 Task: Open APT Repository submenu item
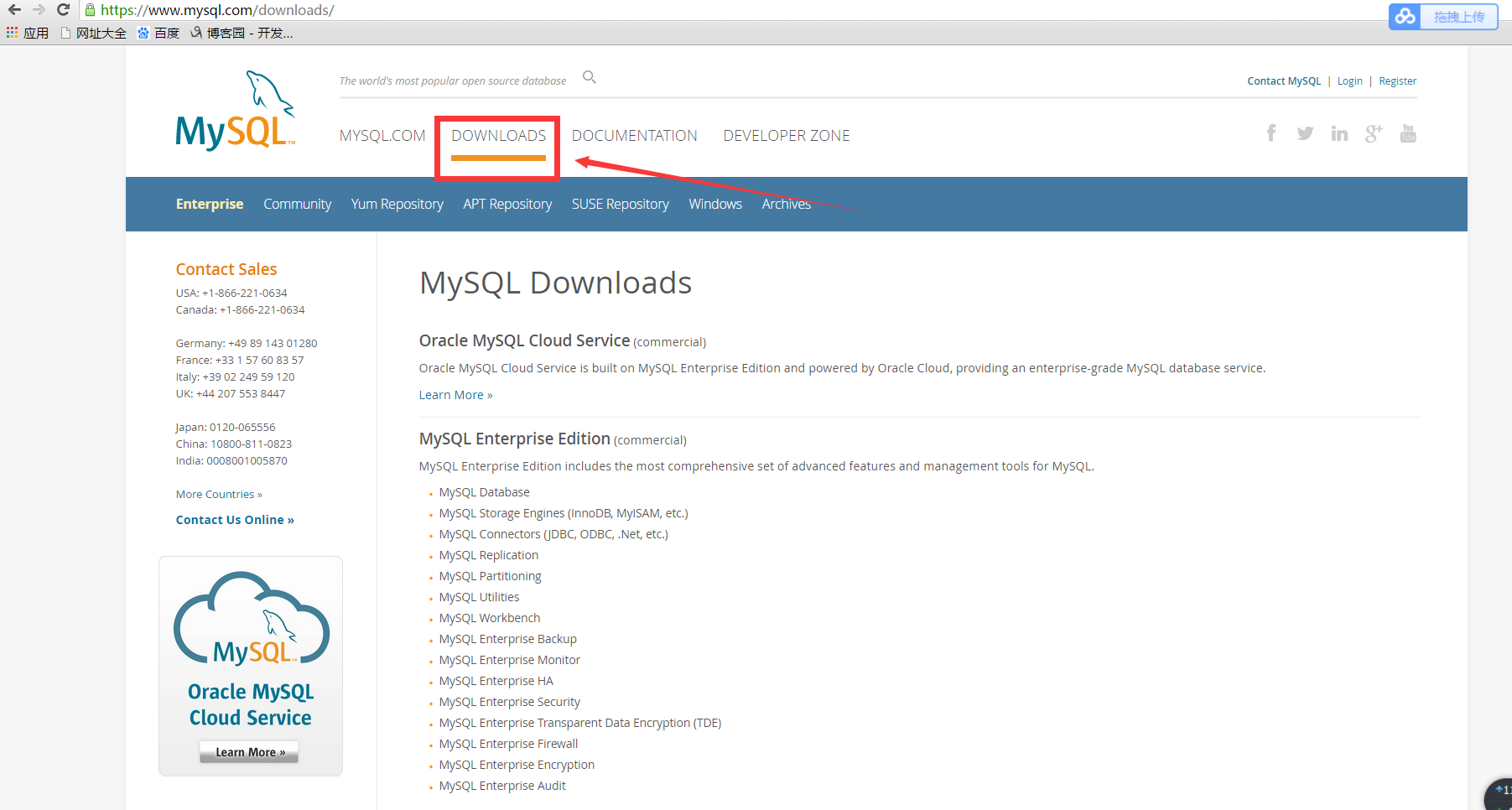click(507, 204)
